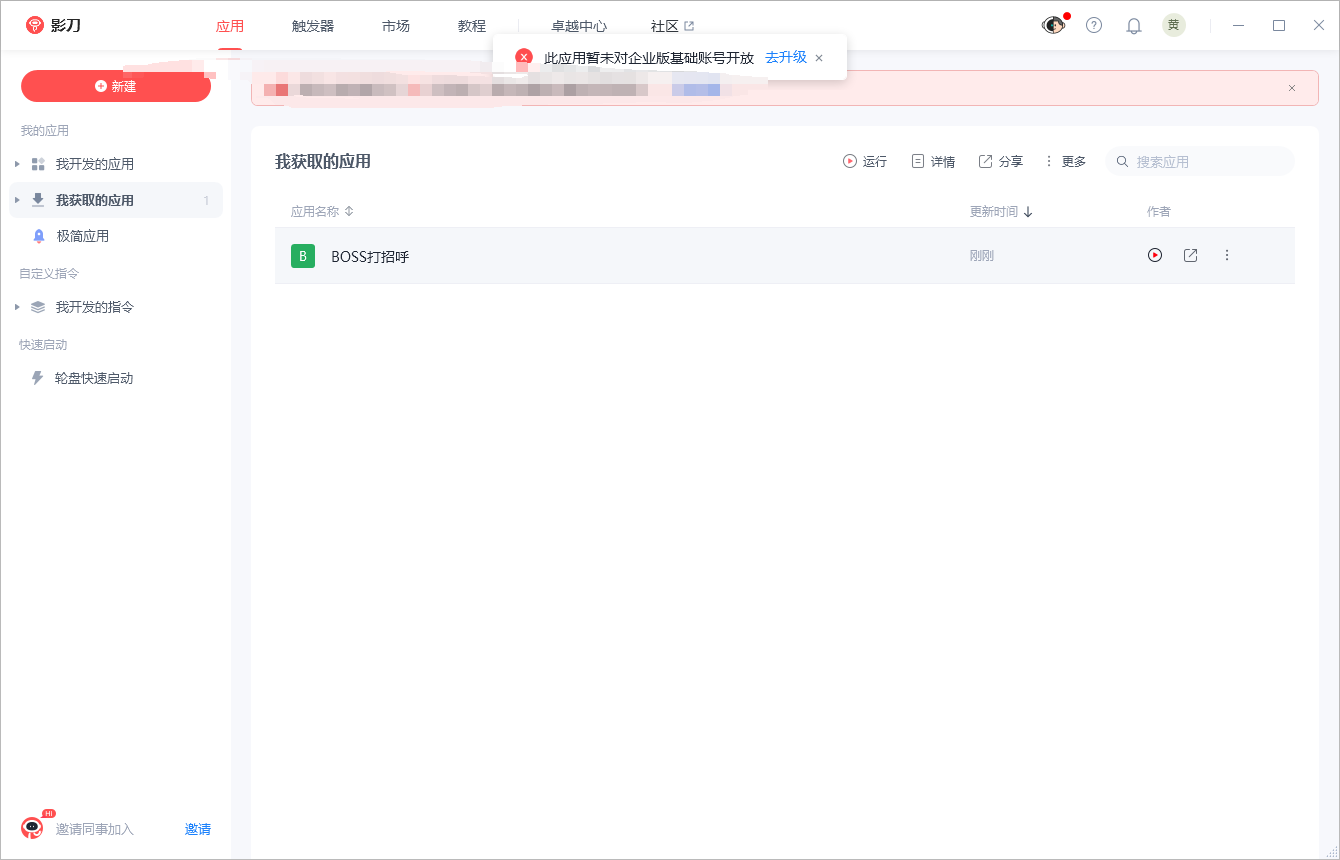Open 极简应用 in the sidebar
The image size is (1340, 860).
click(82, 236)
